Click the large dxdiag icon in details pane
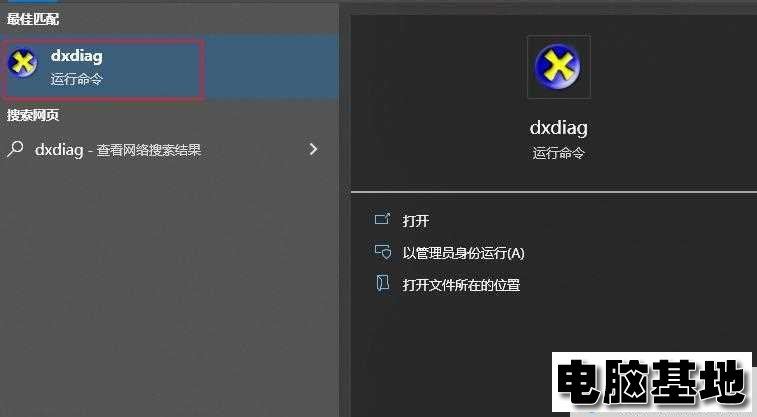 pos(558,67)
